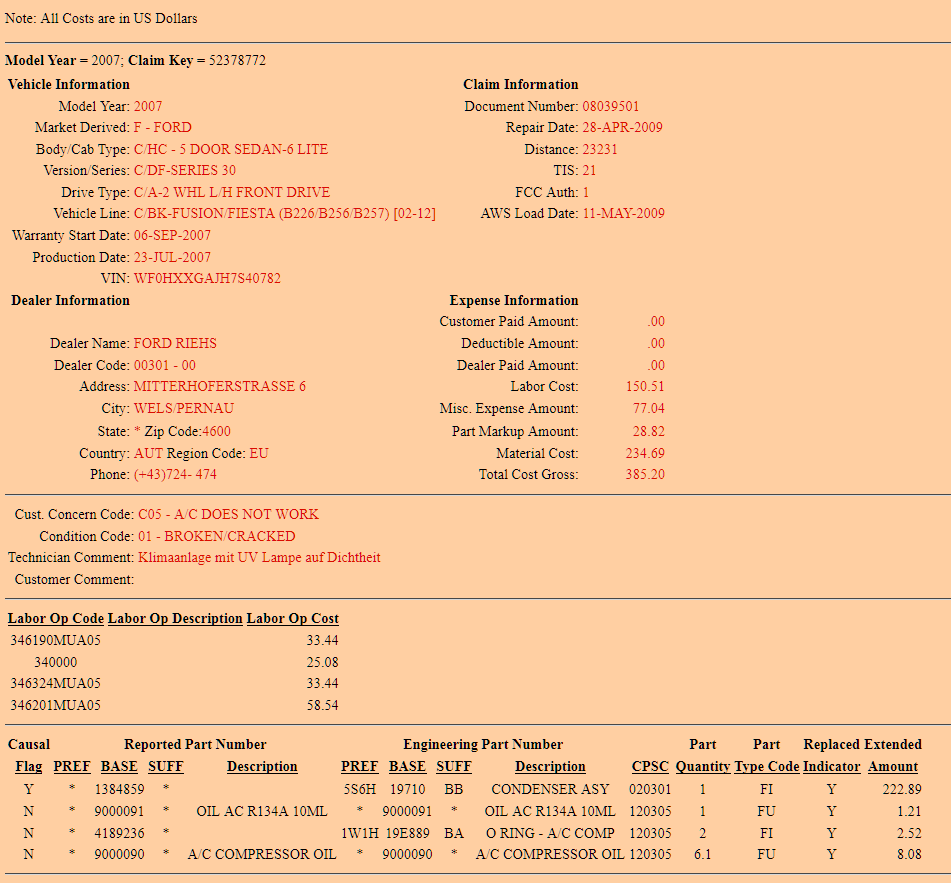The height and width of the screenshot is (883, 951).
Task: Click the Extended Amount column header
Action: click(x=892, y=767)
